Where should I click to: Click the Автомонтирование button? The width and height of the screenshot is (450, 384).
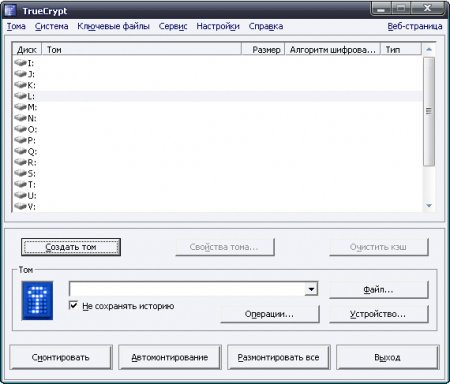pyautogui.click(x=170, y=357)
